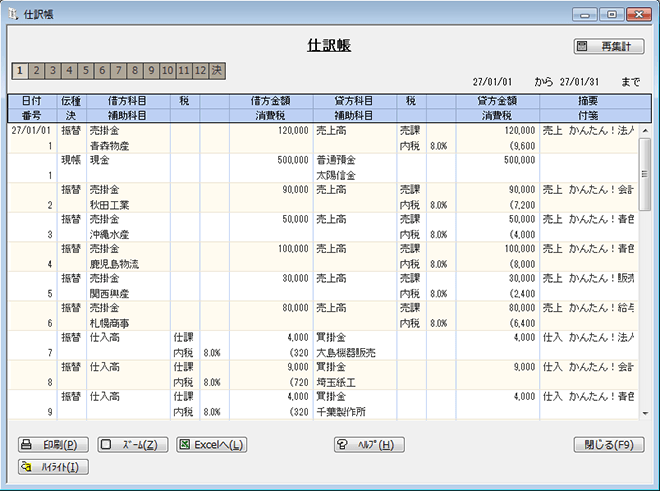
Task: Click the 摘要 column header
Action: (x=588, y=101)
